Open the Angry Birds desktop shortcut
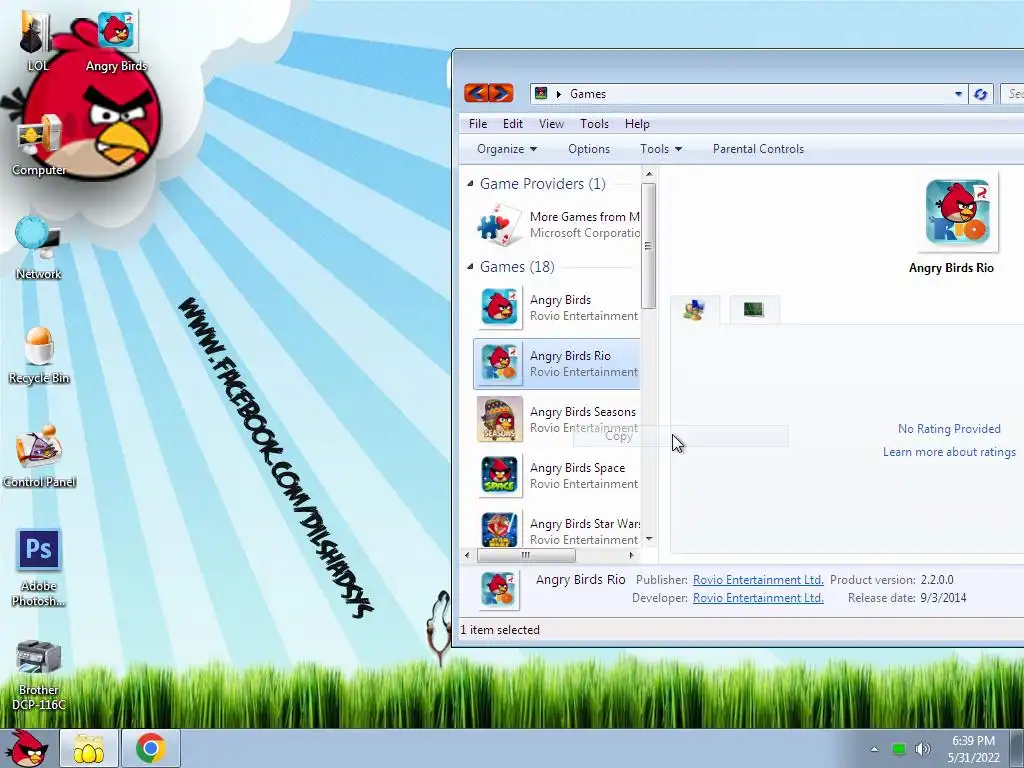The image size is (1024, 768). pos(116,39)
